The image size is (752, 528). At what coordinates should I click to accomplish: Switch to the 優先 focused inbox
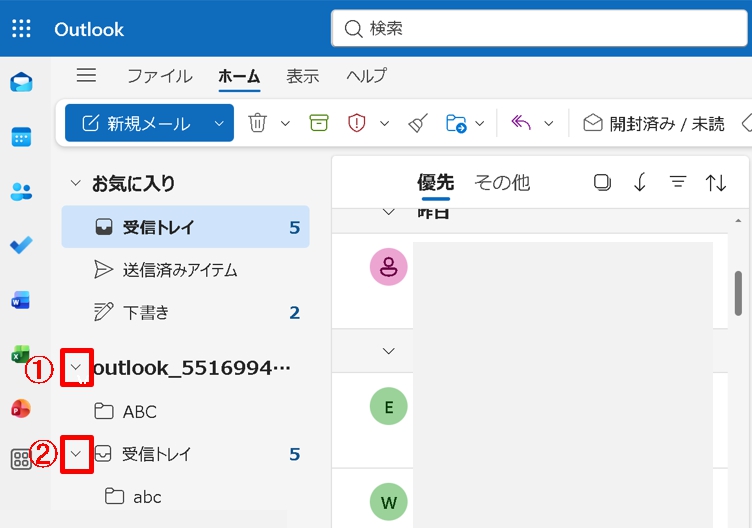click(435, 182)
